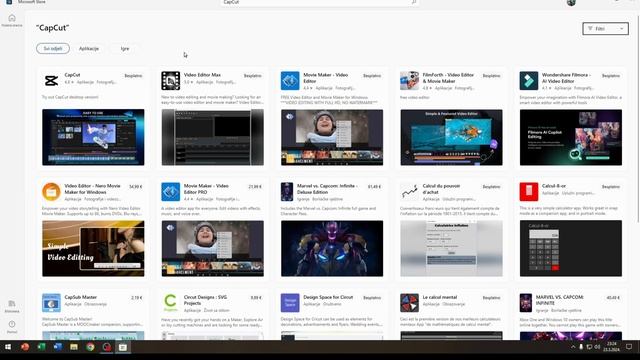Open the Design Space for Cricut title

pyautogui.click(x=328, y=297)
